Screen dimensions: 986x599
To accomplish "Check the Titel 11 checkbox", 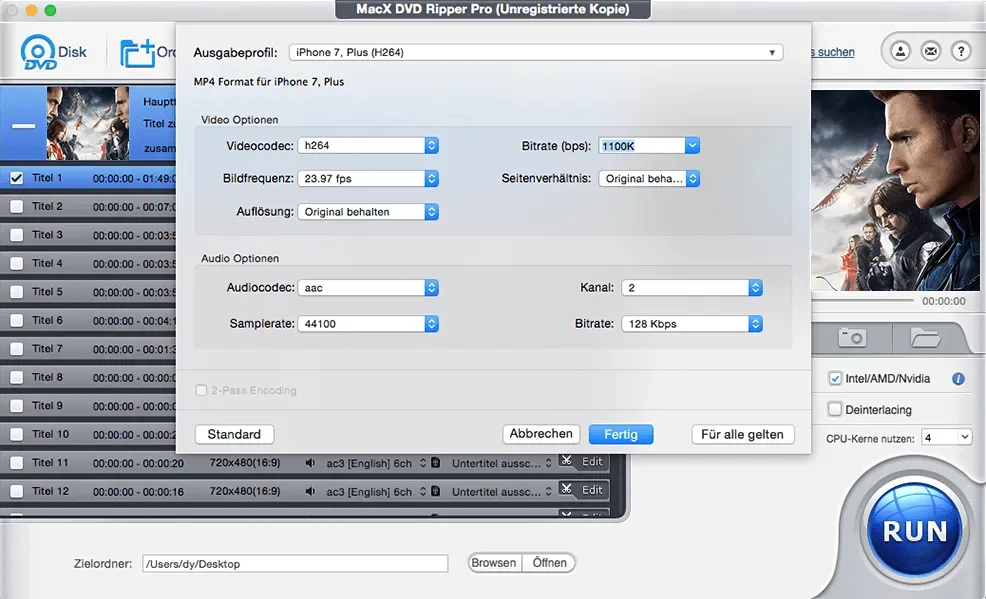I will [17, 463].
